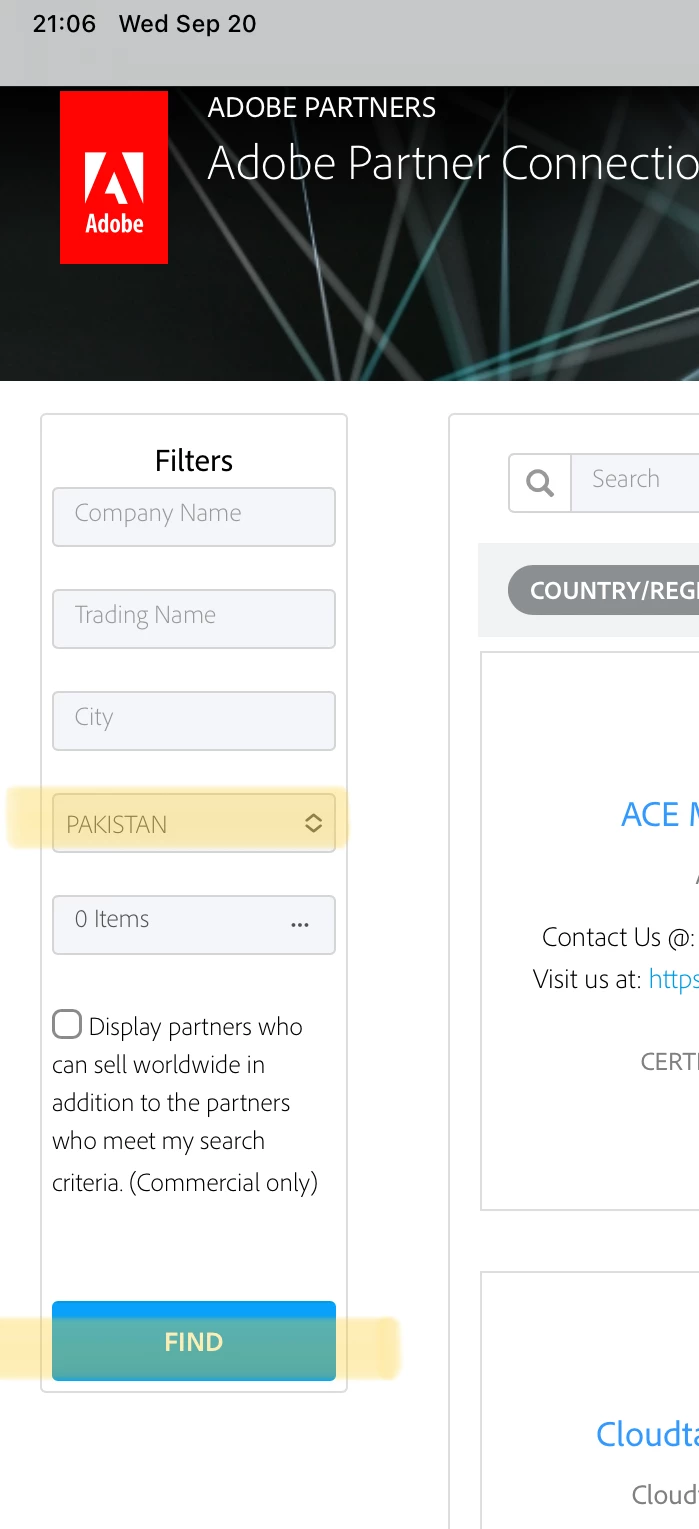Focus the City filter field
This screenshot has height=1529, width=699.
tap(194, 721)
